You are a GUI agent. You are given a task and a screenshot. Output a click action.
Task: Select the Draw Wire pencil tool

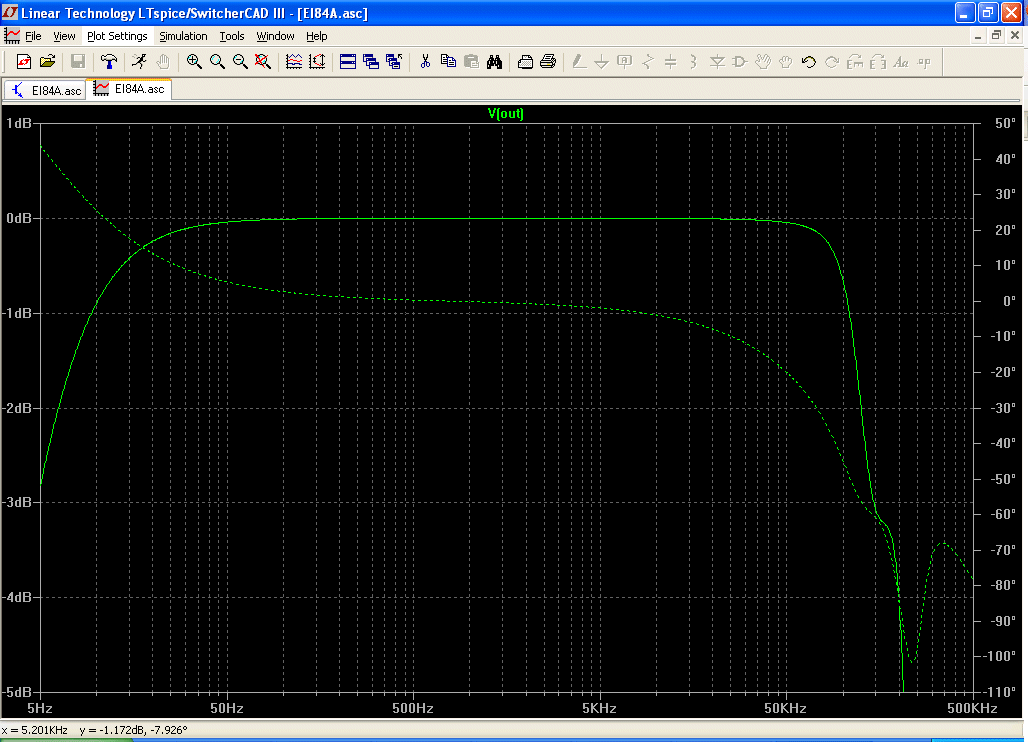(579, 62)
